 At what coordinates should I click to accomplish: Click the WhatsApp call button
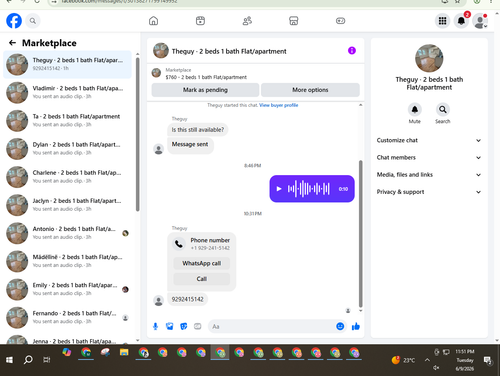click(x=202, y=263)
